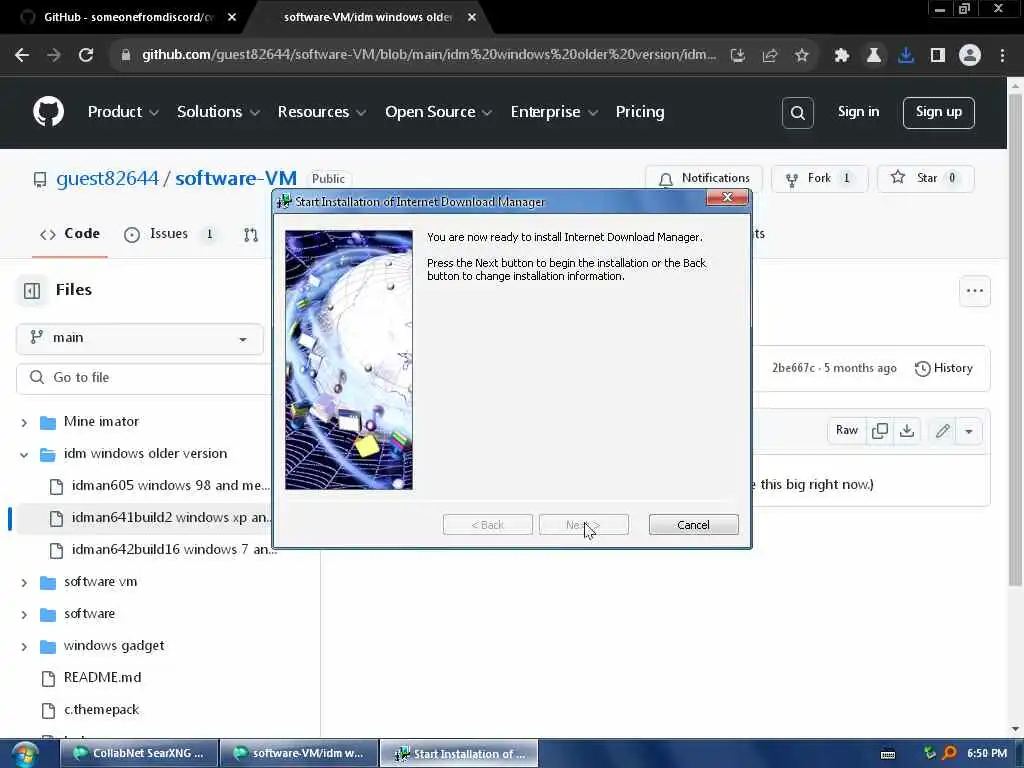Open browser profile avatar
The image size is (1024, 768).
point(970,56)
